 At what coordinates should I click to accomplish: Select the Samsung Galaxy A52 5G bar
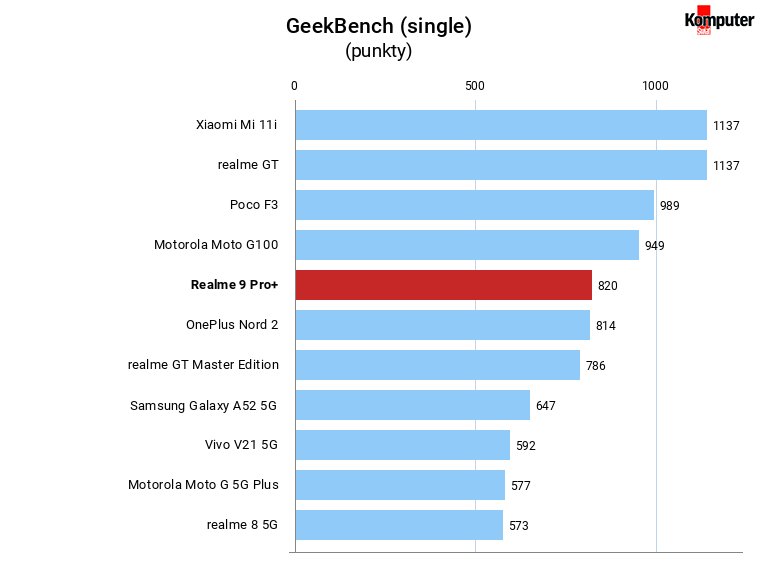click(412, 405)
